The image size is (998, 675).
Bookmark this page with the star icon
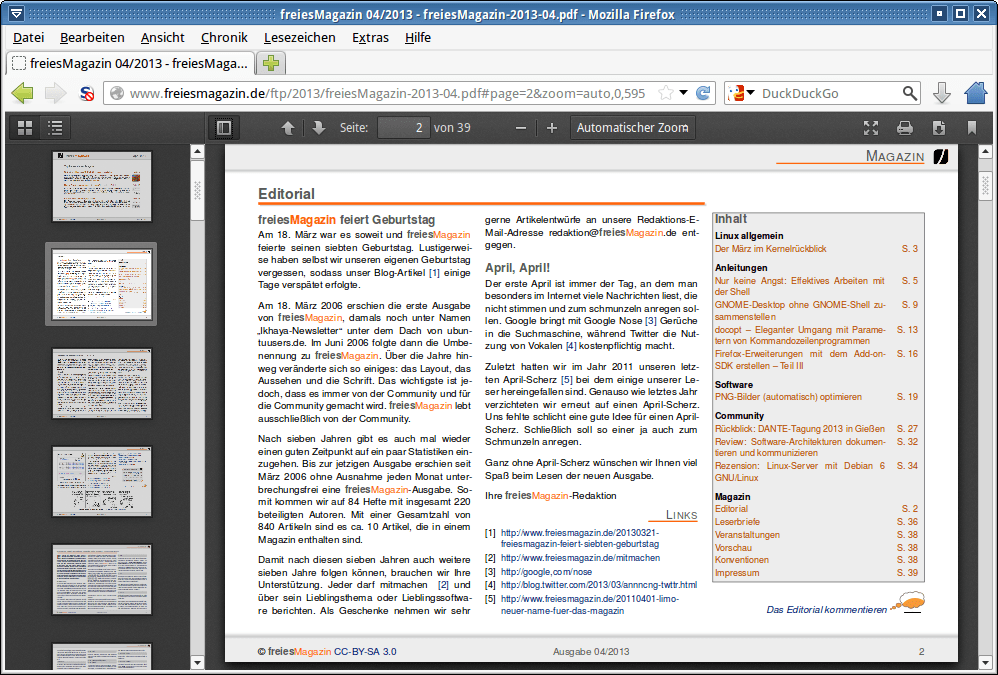tap(666, 94)
